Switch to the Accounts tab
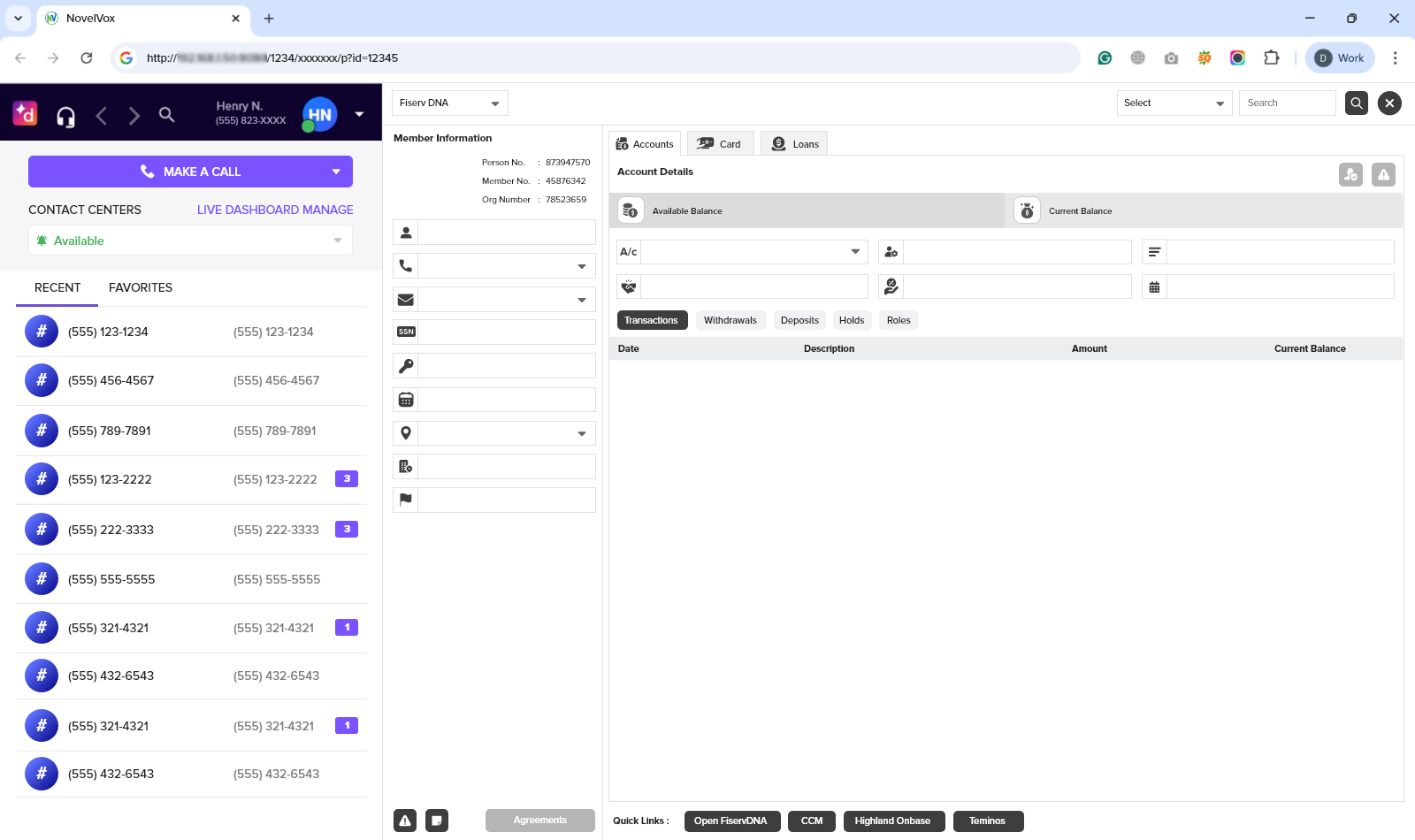 tap(645, 144)
